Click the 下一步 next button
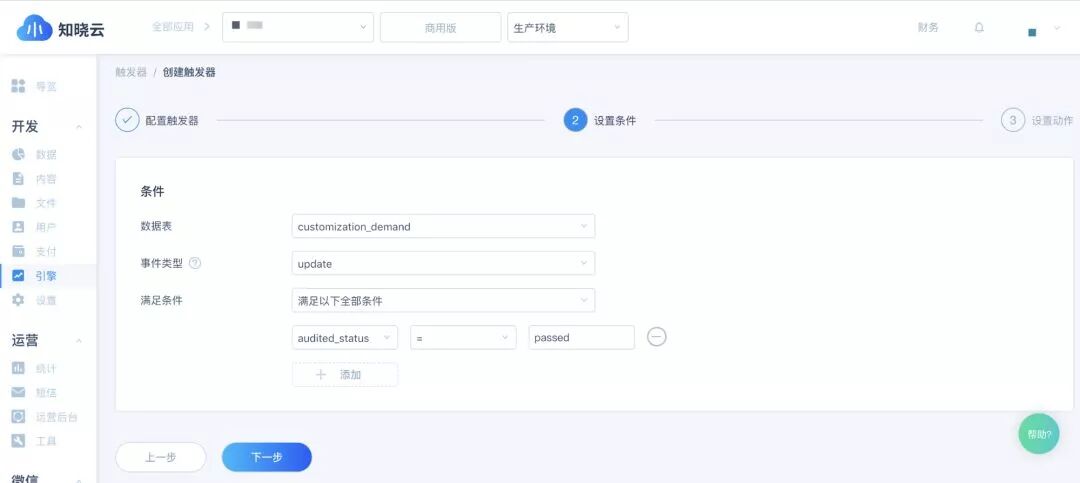 (267, 457)
